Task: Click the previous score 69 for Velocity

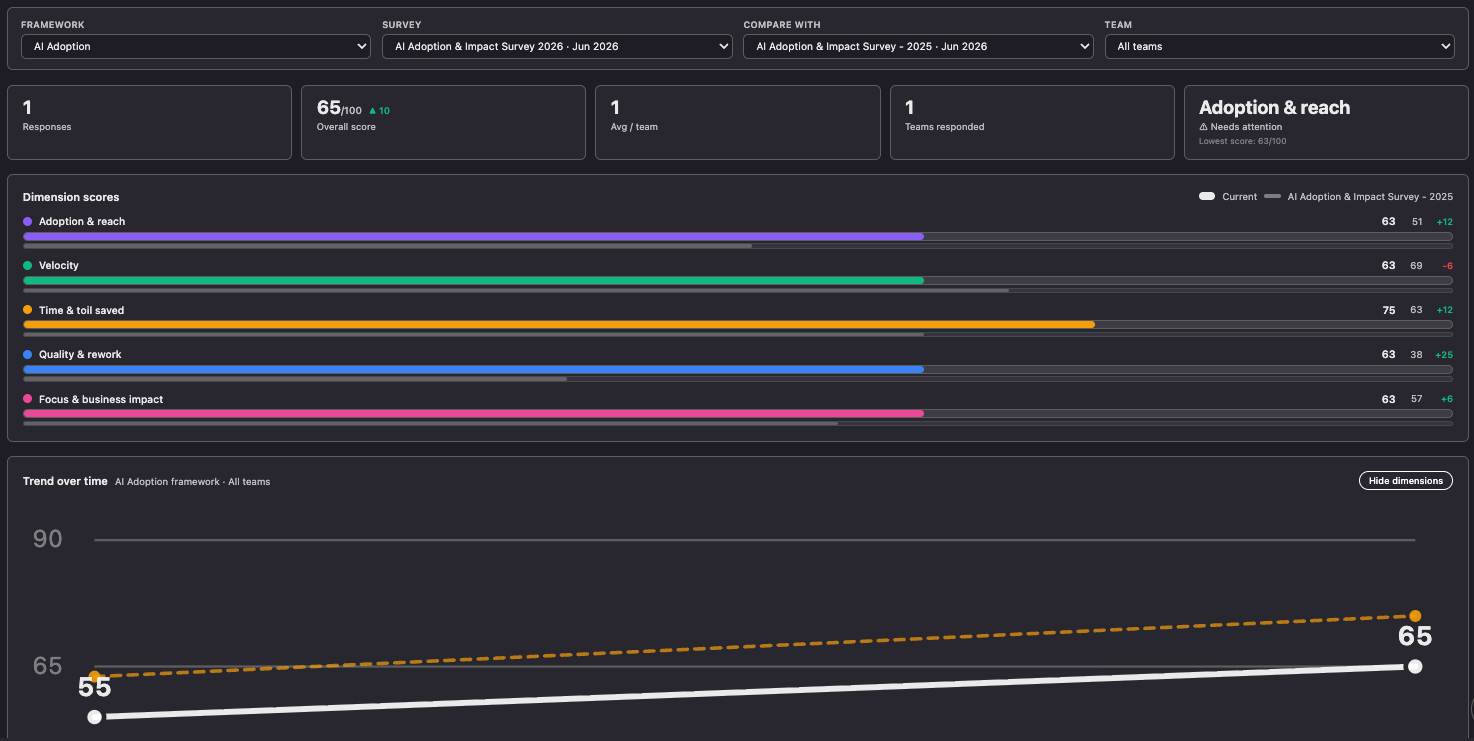Action: click(1416, 266)
